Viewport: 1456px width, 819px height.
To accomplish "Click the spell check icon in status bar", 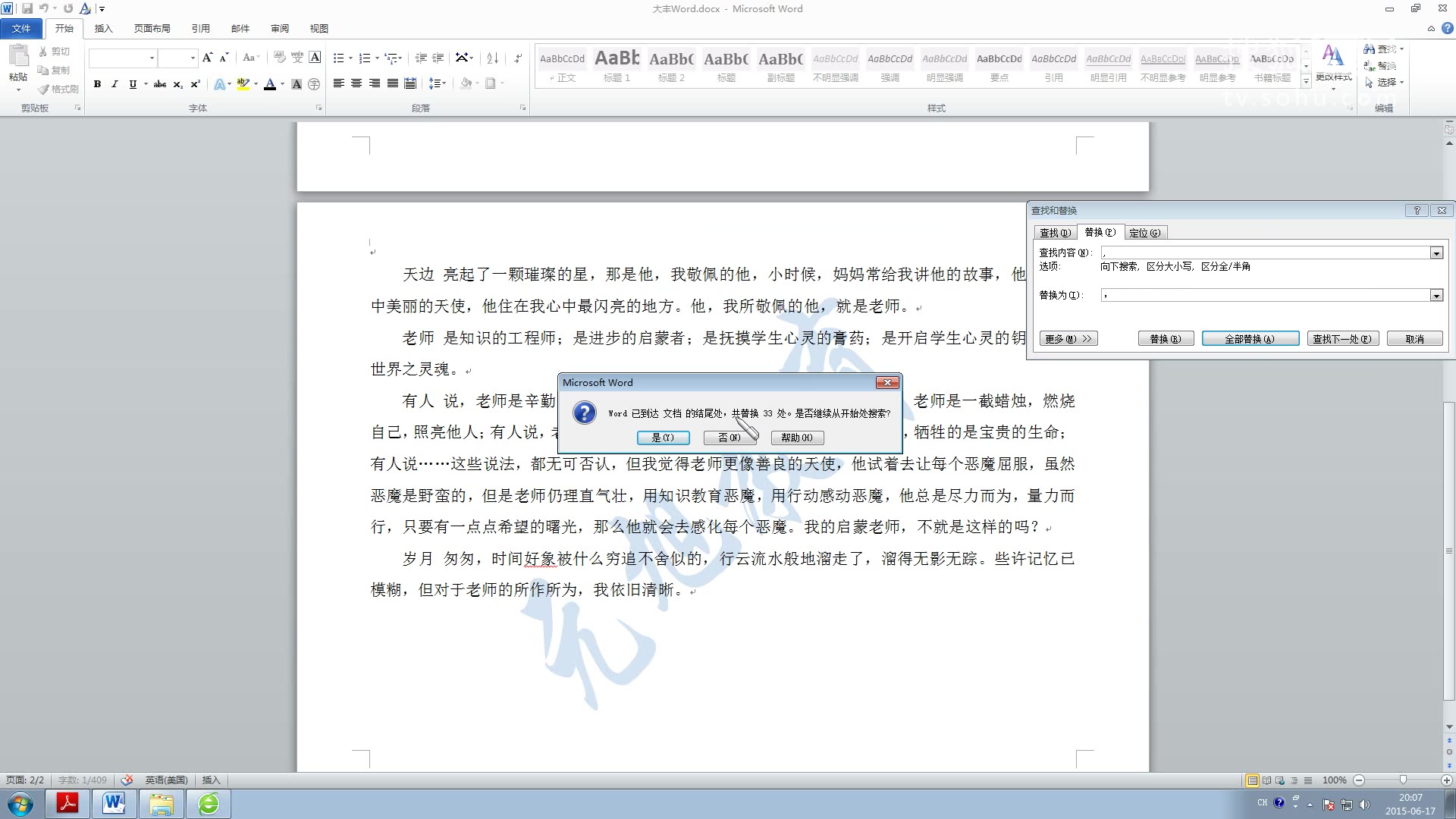I will coord(126,780).
